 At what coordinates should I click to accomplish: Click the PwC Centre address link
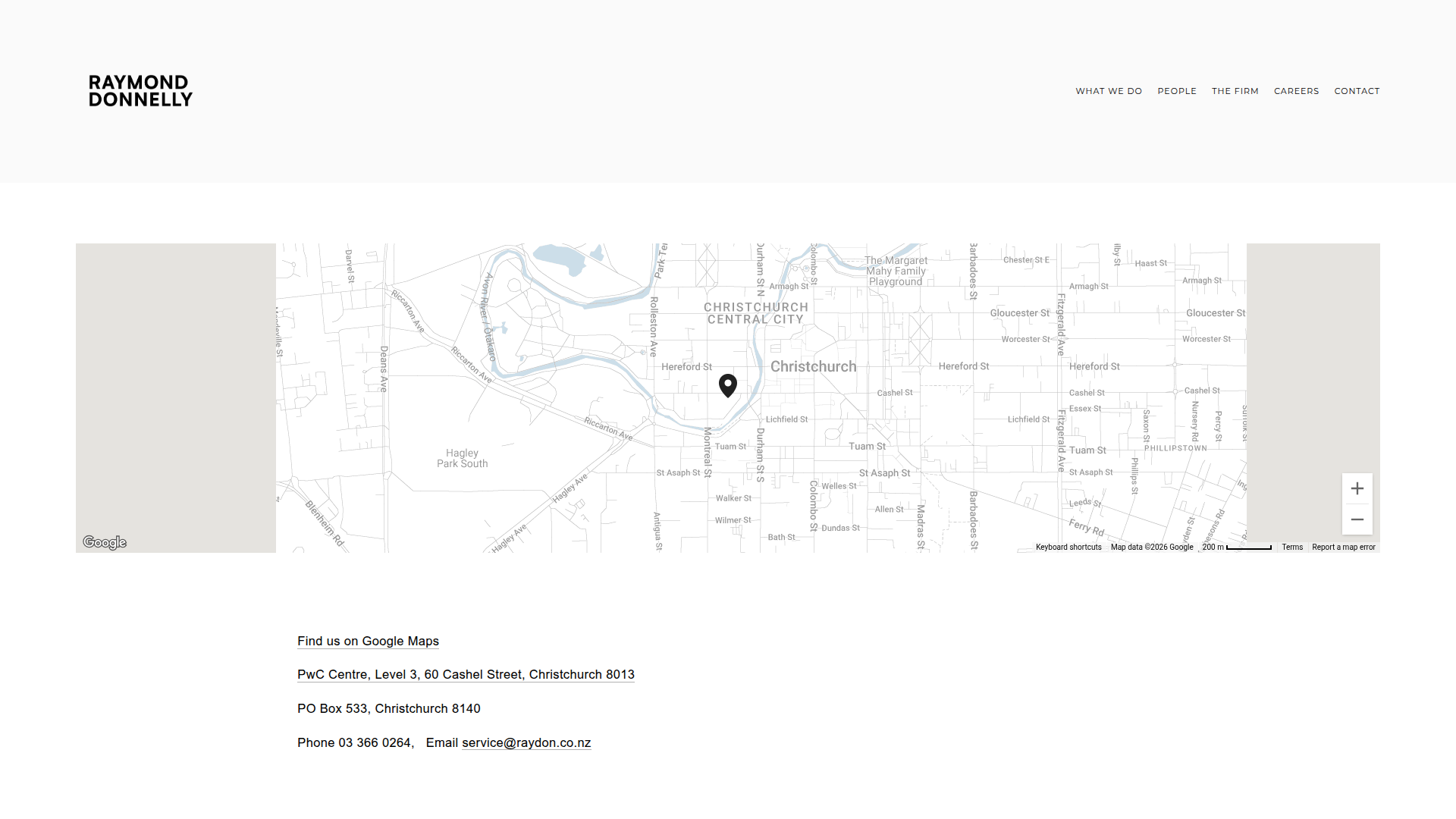pyautogui.click(x=466, y=674)
